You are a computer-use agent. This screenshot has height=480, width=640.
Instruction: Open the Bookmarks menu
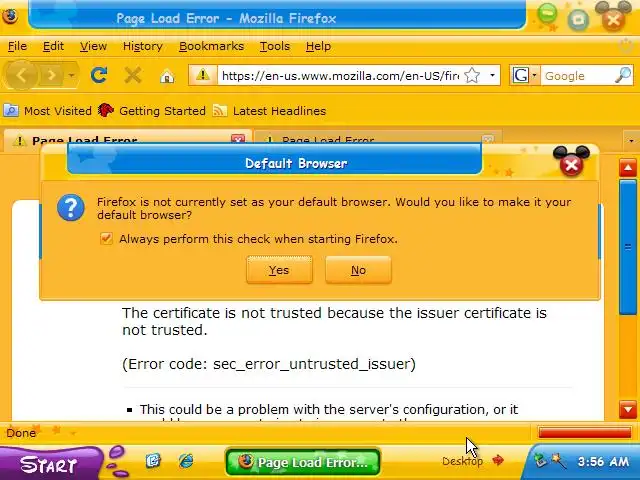click(211, 46)
